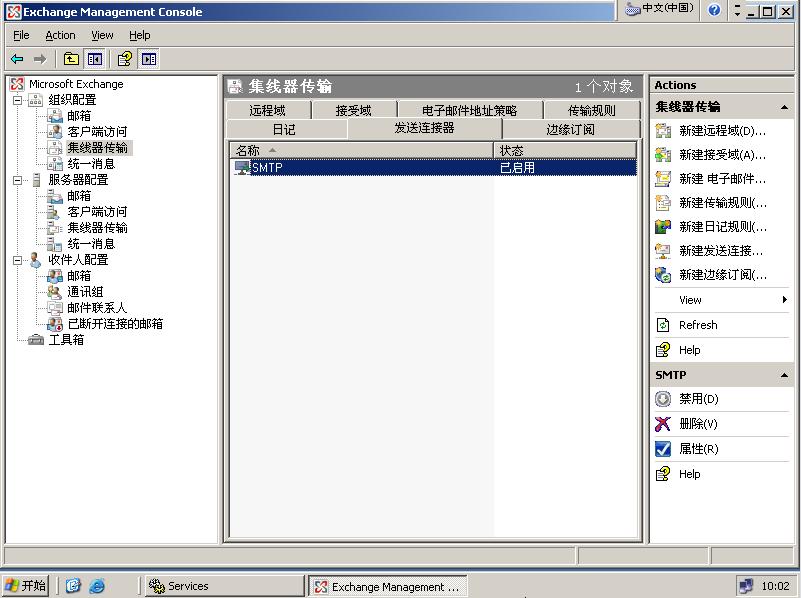801x598 pixels.
Task: Click the 新建传输规则 action icon
Action: pos(663,203)
